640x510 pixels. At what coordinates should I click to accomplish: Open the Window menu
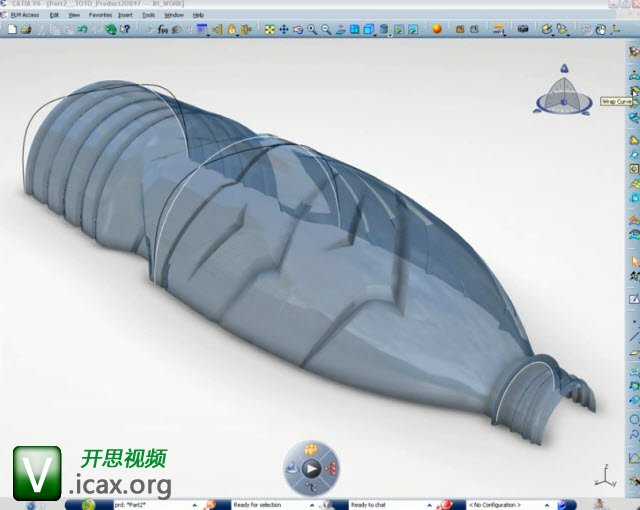[173, 15]
